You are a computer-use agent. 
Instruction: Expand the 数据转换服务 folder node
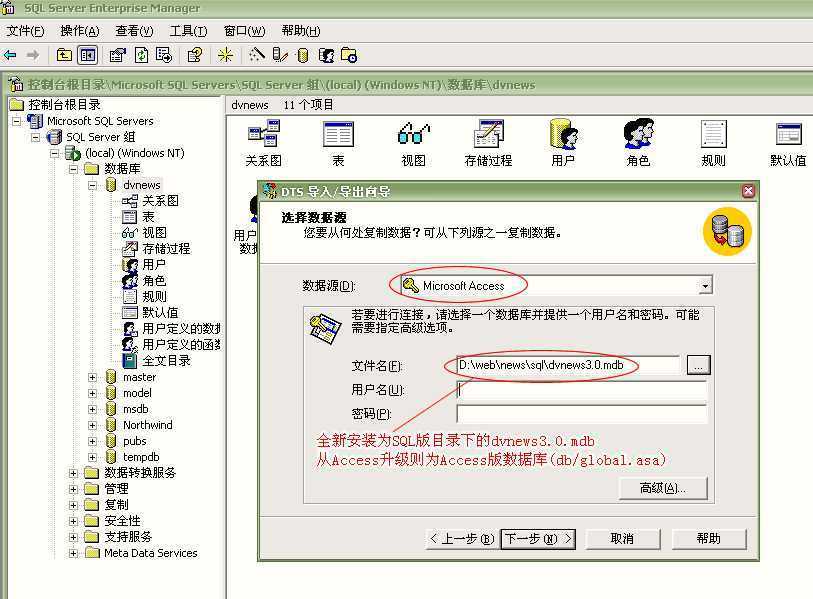coord(73,473)
